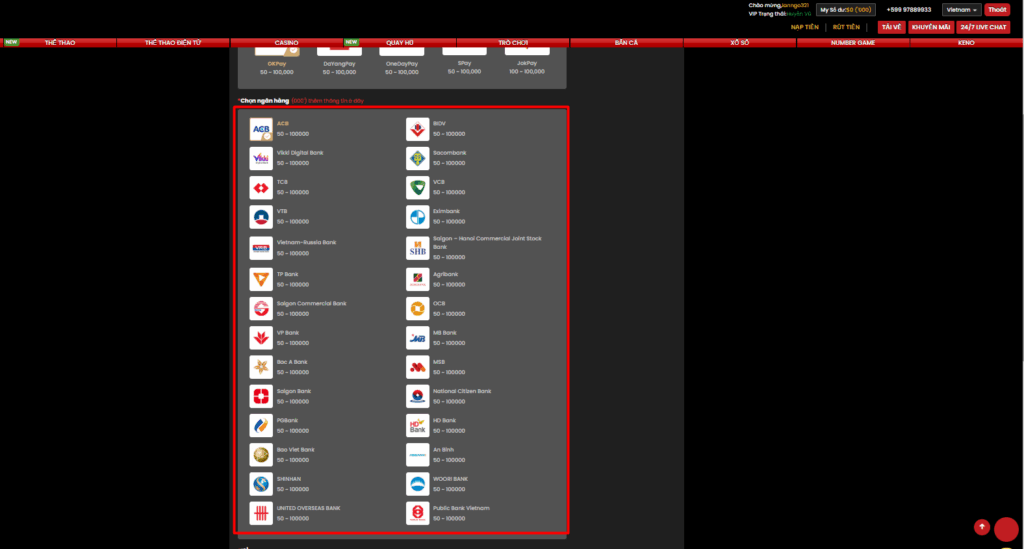Click the scroll-to-top arrow button
1024x549 pixels.
982,527
